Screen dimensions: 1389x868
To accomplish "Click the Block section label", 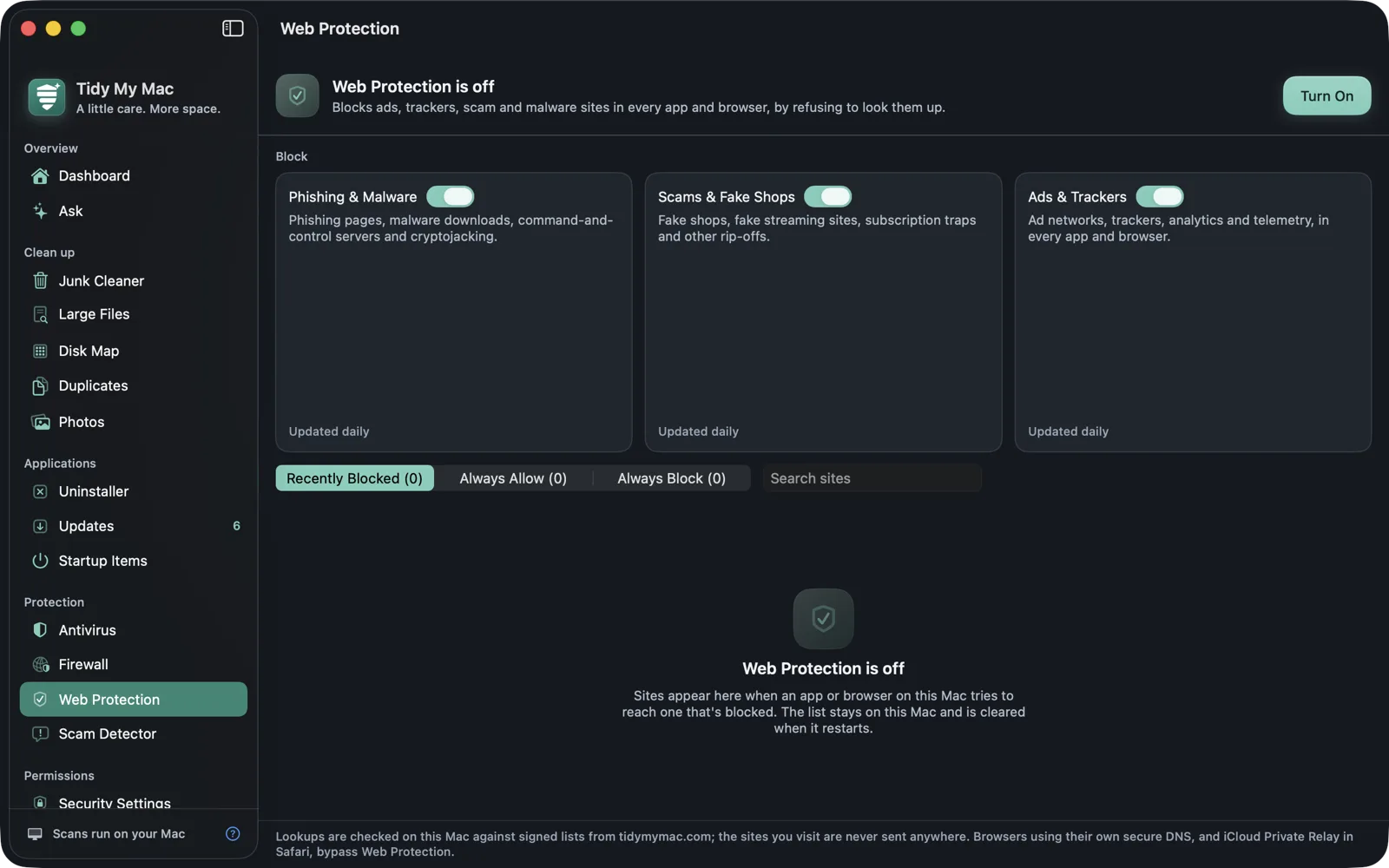I will click(x=292, y=156).
